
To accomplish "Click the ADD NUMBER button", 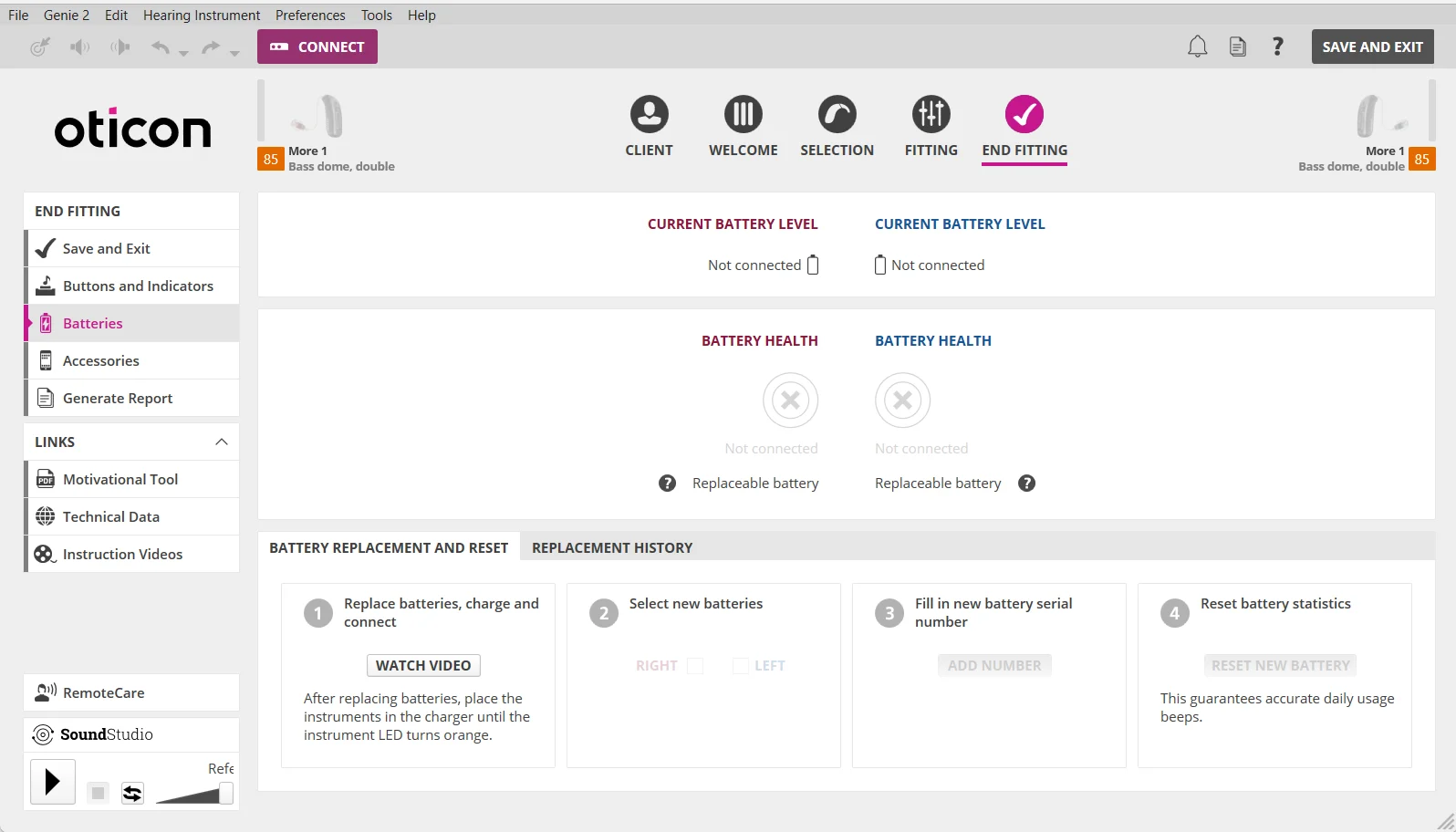I will click(x=994, y=666).
